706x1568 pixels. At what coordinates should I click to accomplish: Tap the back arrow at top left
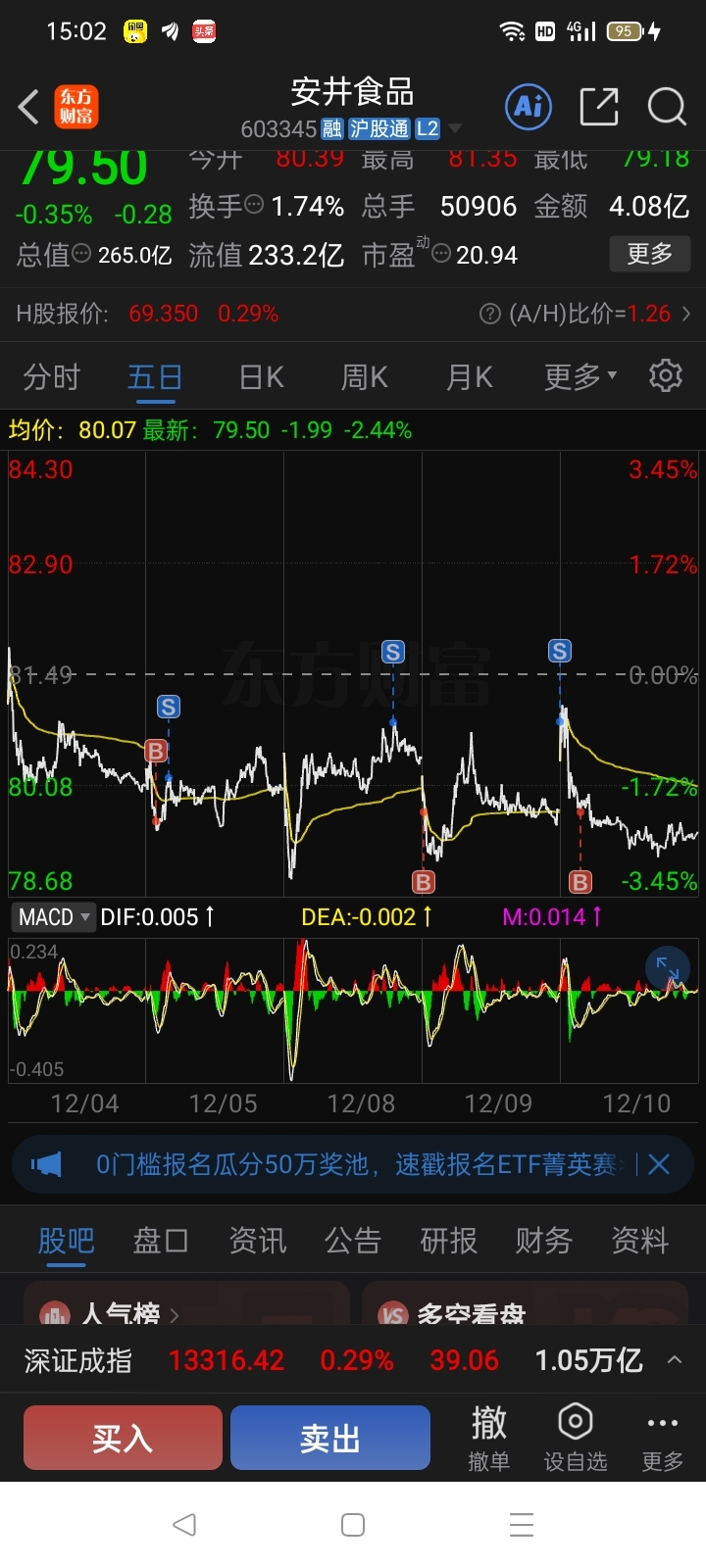[x=28, y=107]
